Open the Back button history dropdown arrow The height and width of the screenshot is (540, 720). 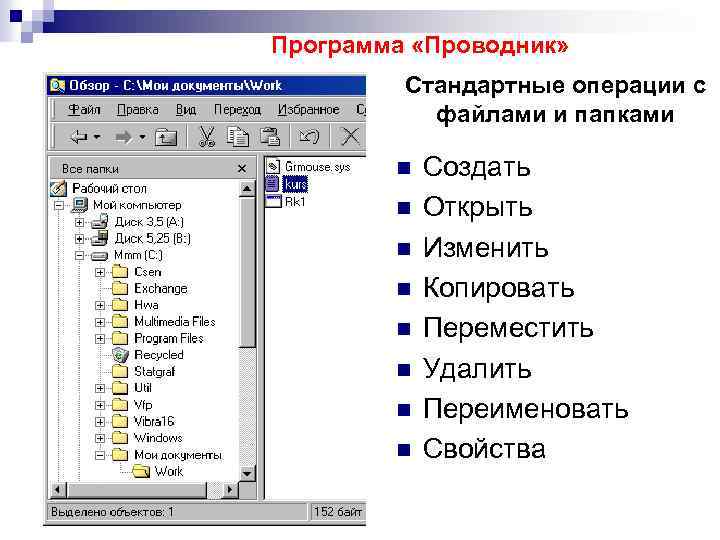click(x=97, y=137)
